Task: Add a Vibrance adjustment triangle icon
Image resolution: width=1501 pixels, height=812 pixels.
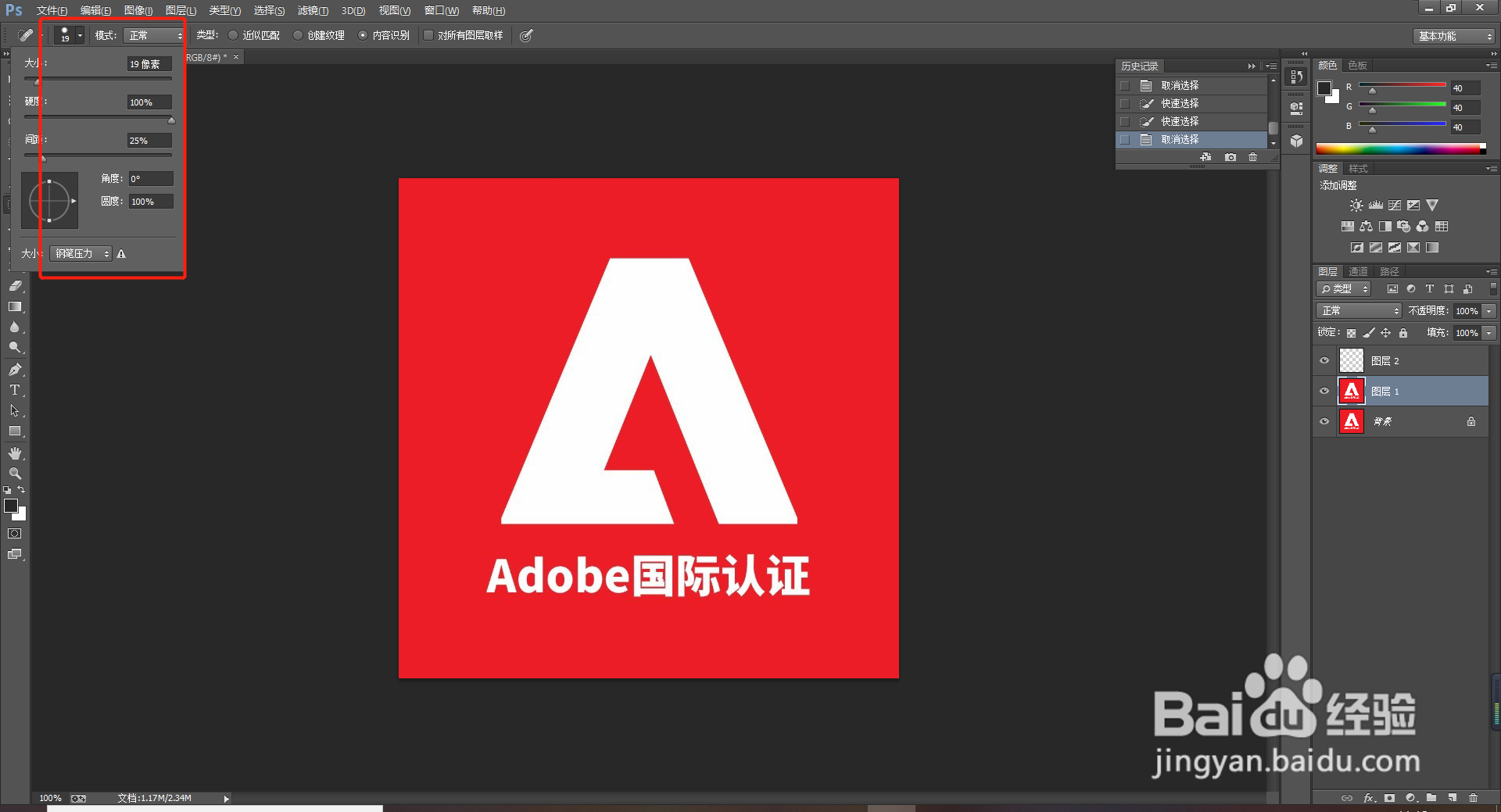Action: (x=1432, y=206)
